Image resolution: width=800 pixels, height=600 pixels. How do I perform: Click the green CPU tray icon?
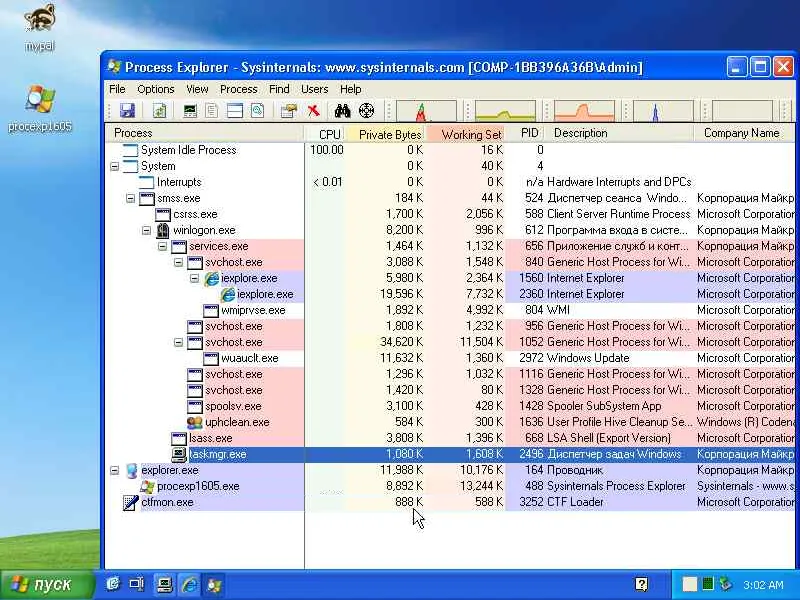pos(708,584)
